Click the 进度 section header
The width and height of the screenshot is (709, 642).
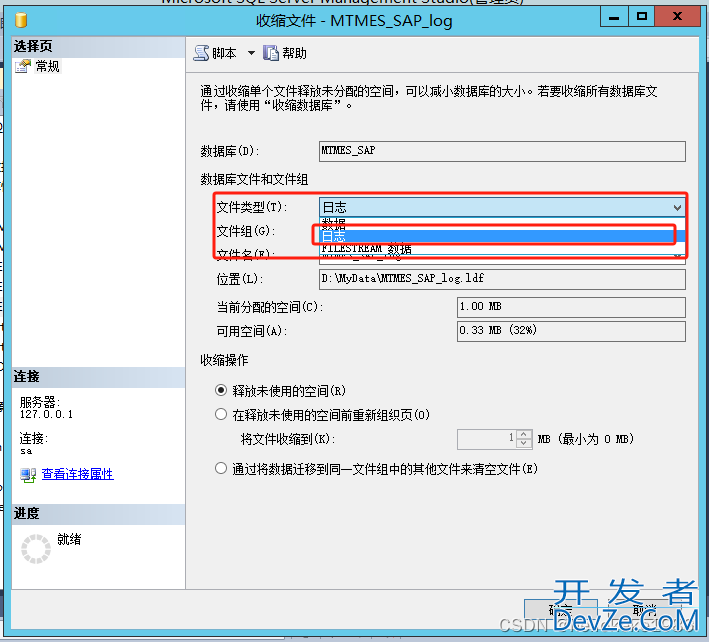click(x=98, y=514)
